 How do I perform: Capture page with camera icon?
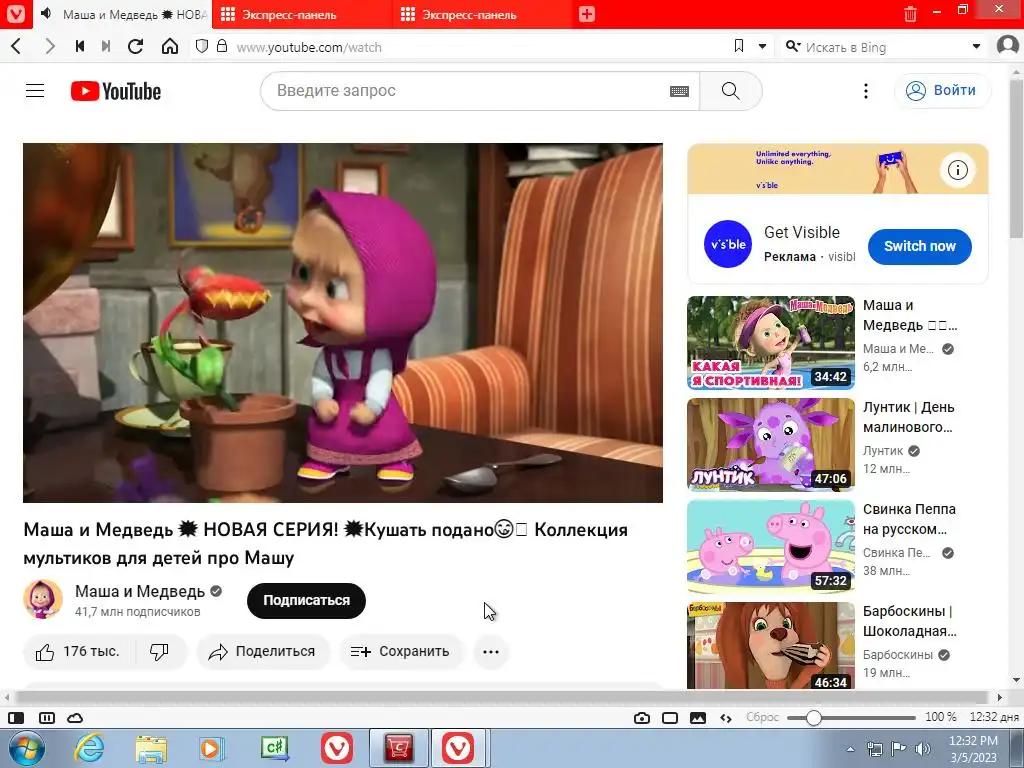pyautogui.click(x=642, y=718)
